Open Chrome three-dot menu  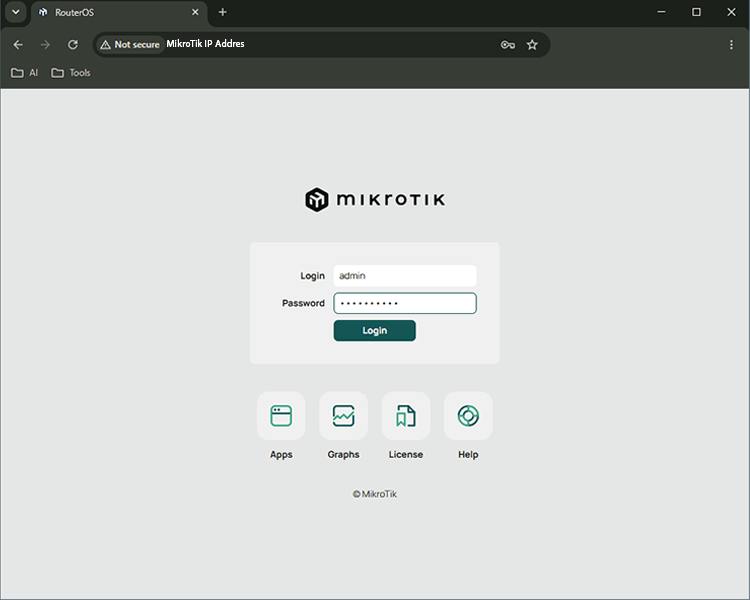(x=731, y=44)
